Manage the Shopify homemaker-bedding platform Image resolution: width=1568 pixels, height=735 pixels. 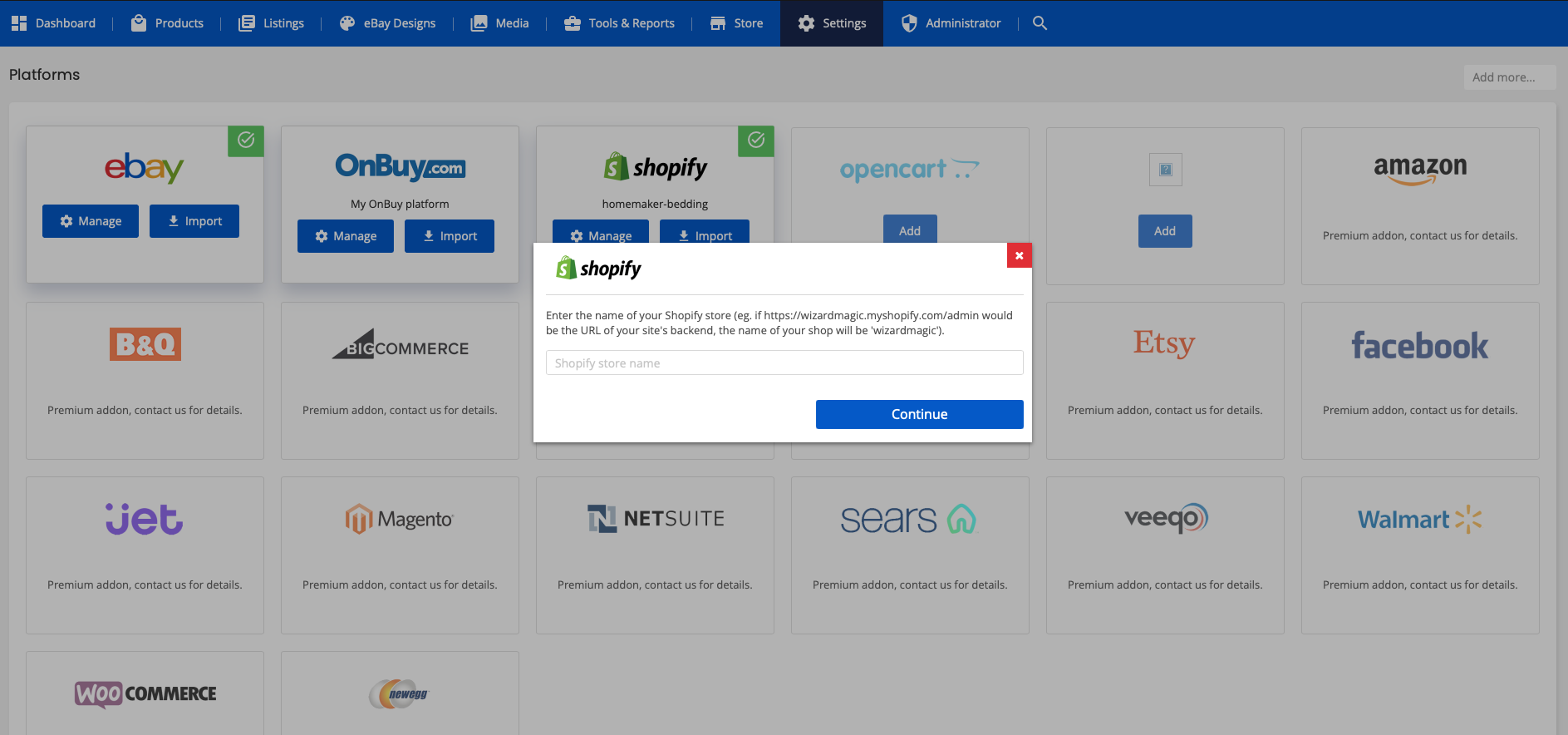click(601, 232)
